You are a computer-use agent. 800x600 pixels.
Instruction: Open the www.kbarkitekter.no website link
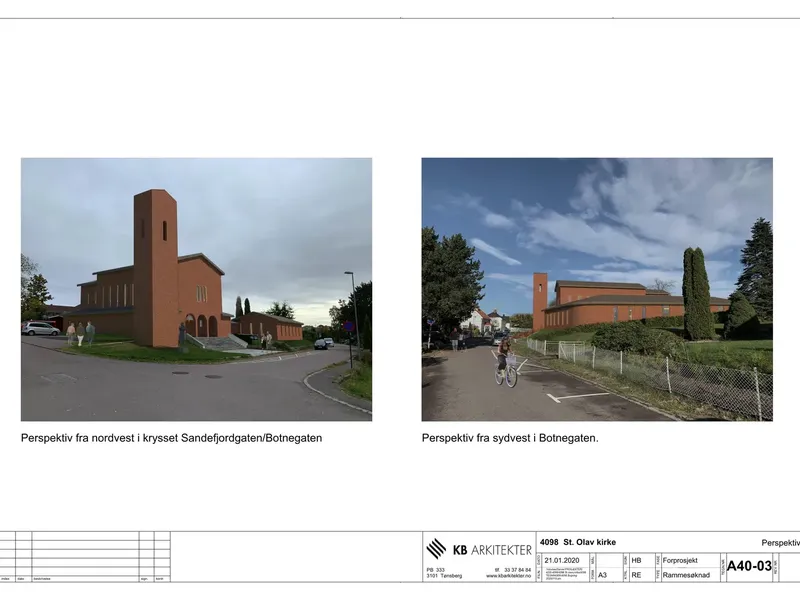tap(508, 576)
